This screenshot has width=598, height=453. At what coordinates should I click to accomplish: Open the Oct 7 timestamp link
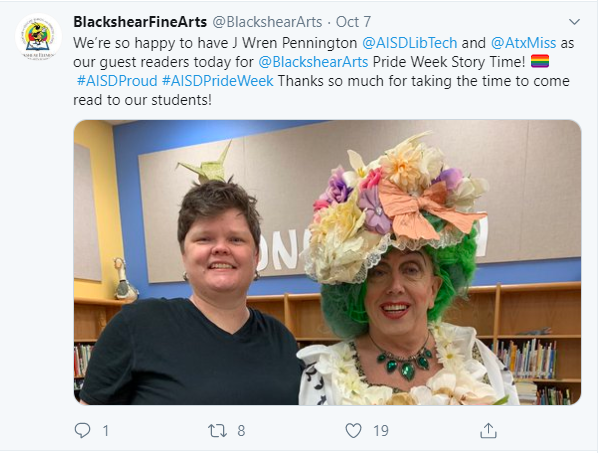click(x=353, y=22)
